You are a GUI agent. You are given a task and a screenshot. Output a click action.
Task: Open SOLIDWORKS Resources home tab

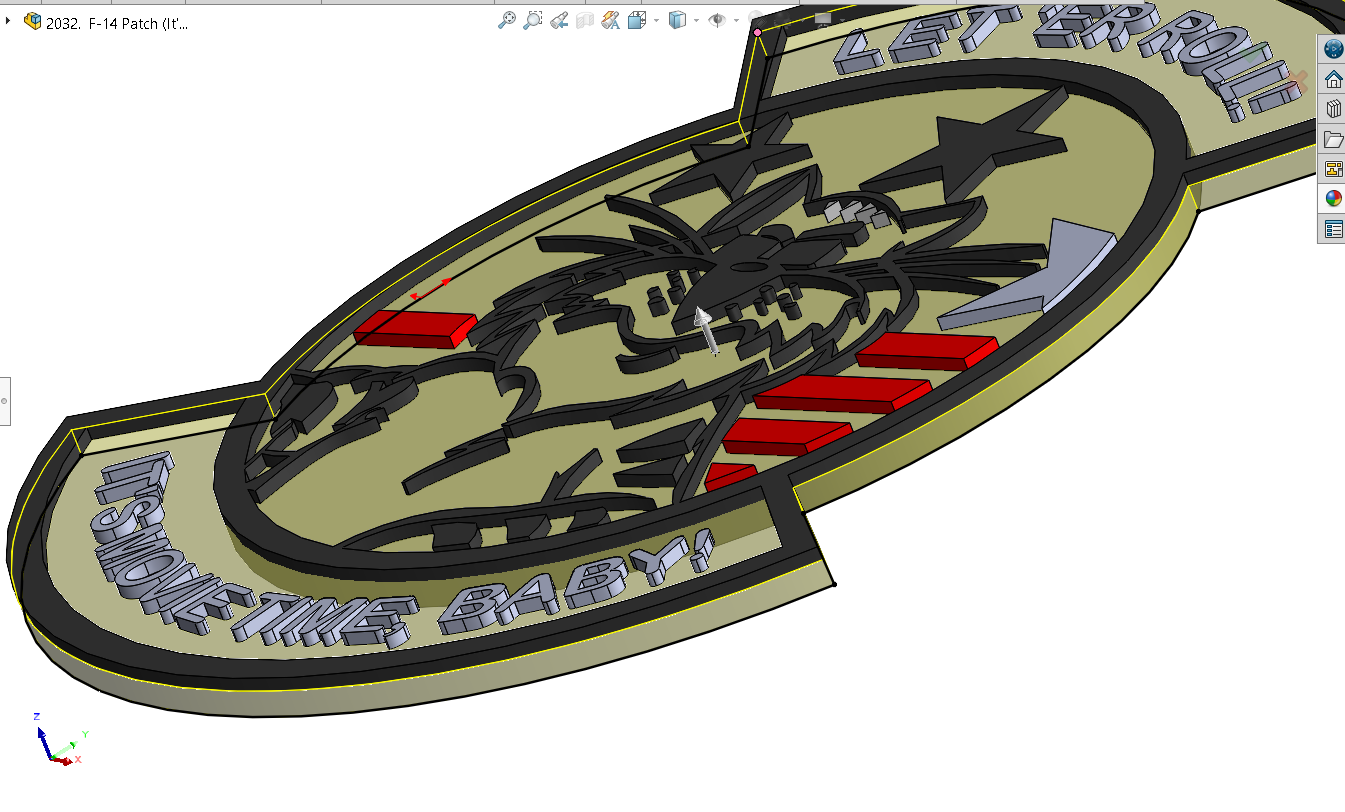(1333, 79)
